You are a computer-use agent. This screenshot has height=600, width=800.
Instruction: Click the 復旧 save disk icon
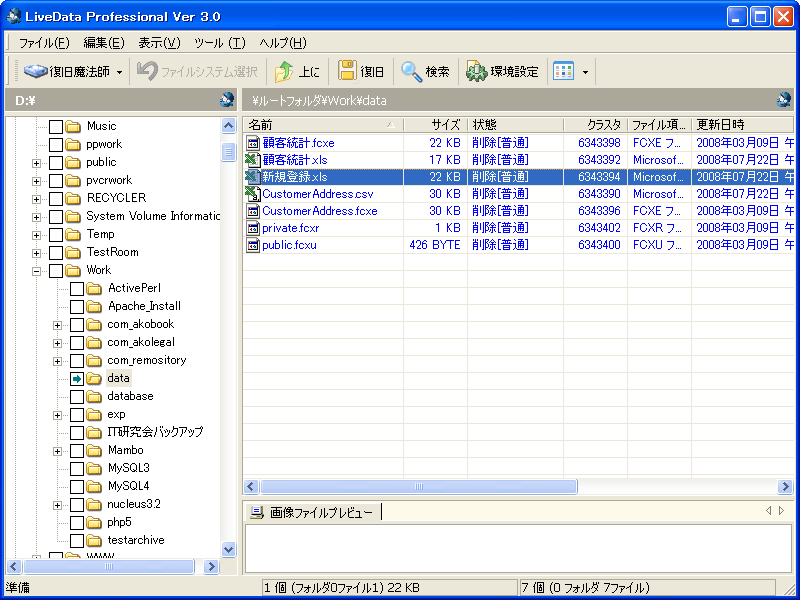pyautogui.click(x=347, y=71)
